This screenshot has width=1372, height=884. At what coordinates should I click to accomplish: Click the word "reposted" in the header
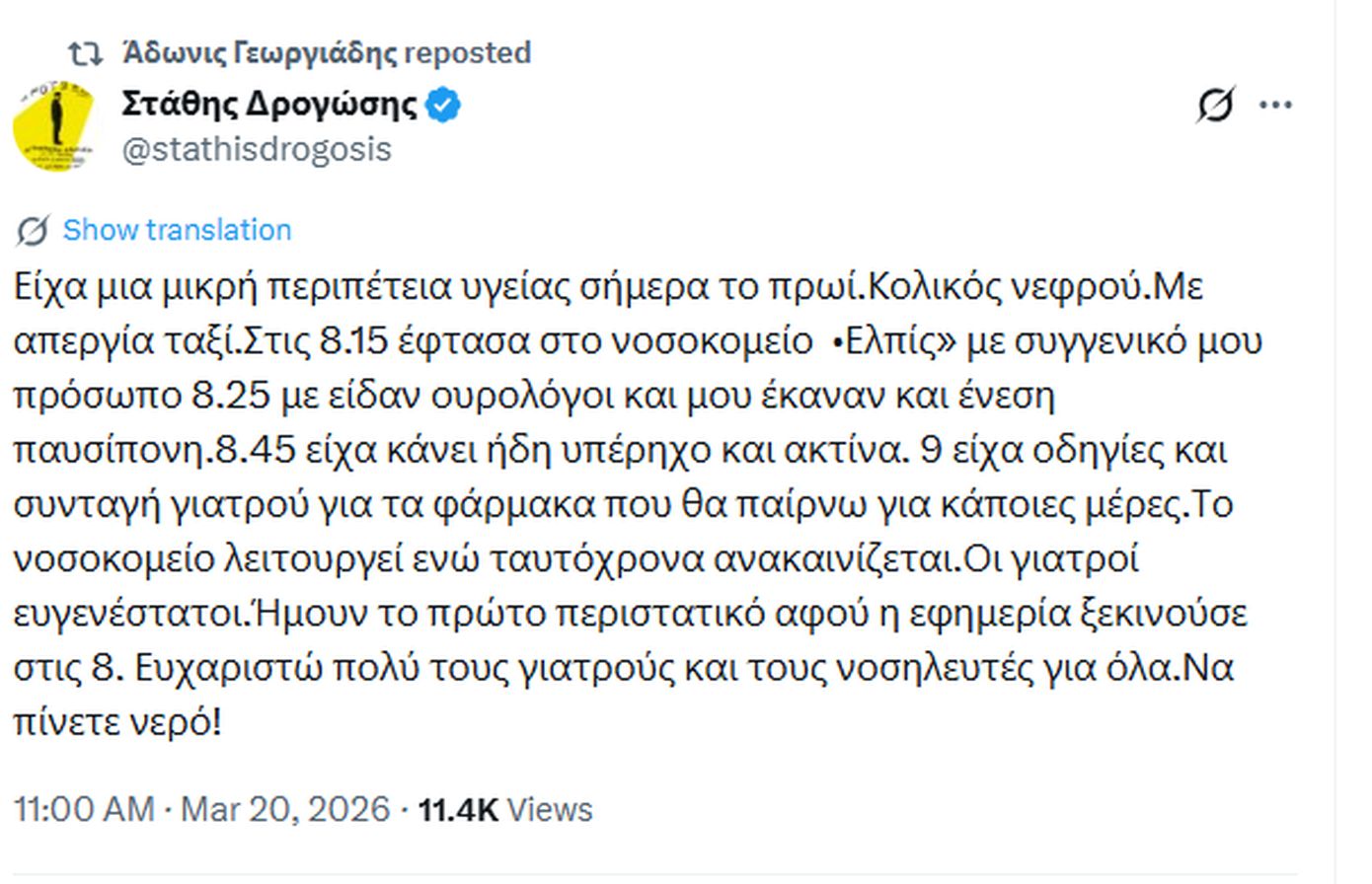[467, 52]
